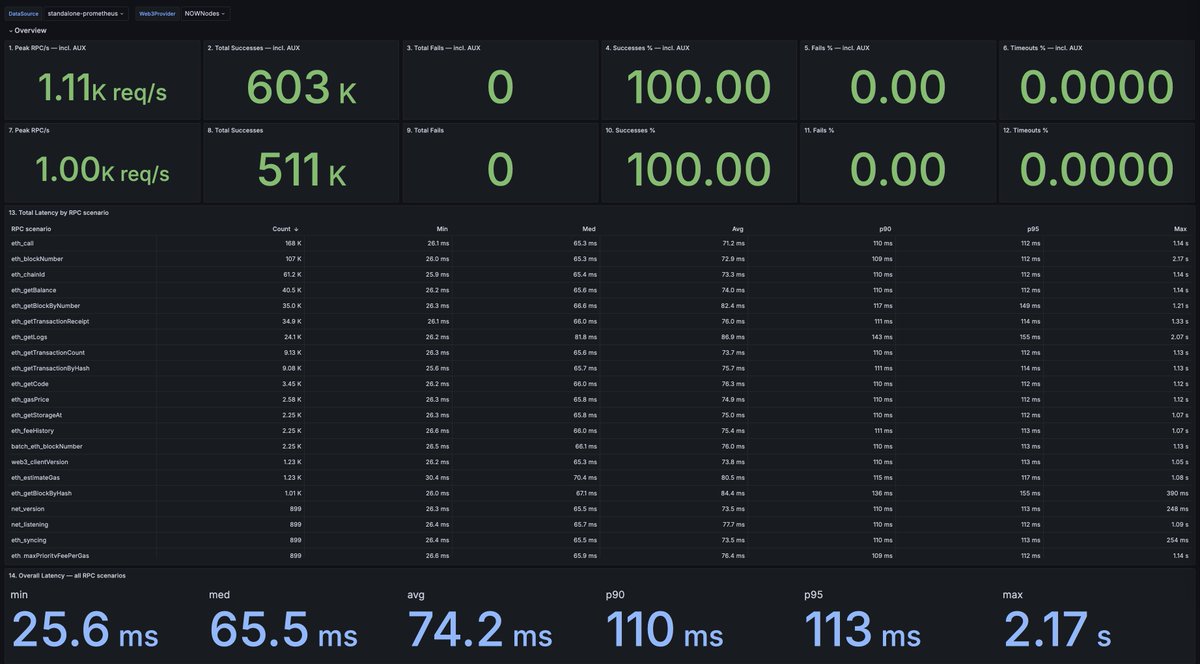Select the eth_getLogs row name
1200x664 pixels.
(27, 337)
